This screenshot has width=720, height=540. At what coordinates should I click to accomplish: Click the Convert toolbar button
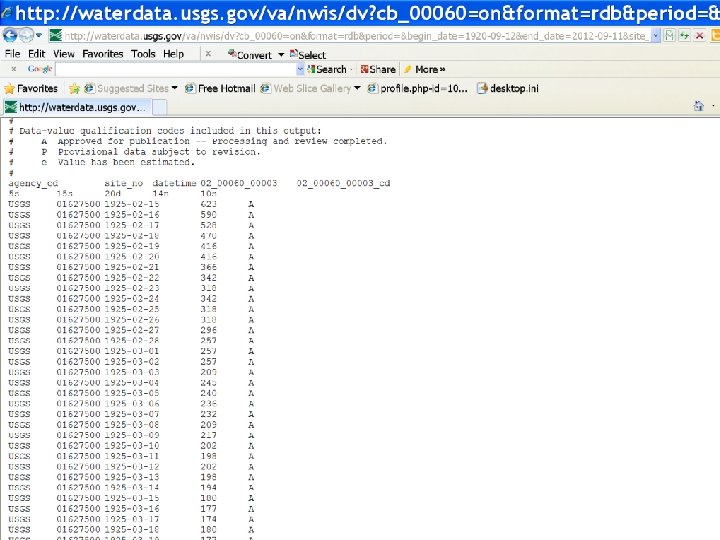pyautogui.click(x=250, y=55)
